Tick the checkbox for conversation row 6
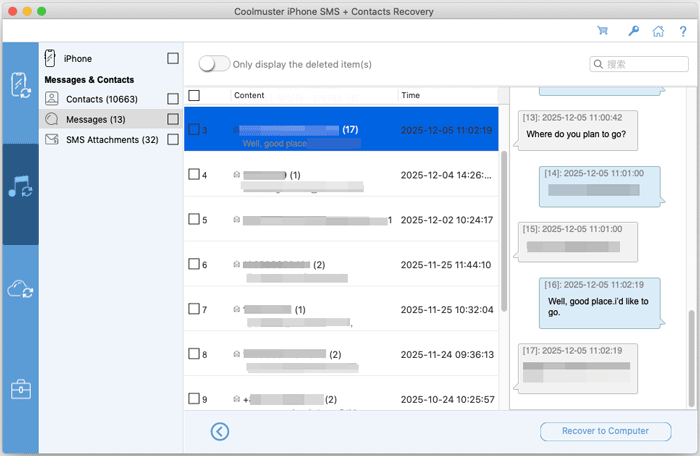The image size is (700, 456). pyautogui.click(x=194, y=264)
